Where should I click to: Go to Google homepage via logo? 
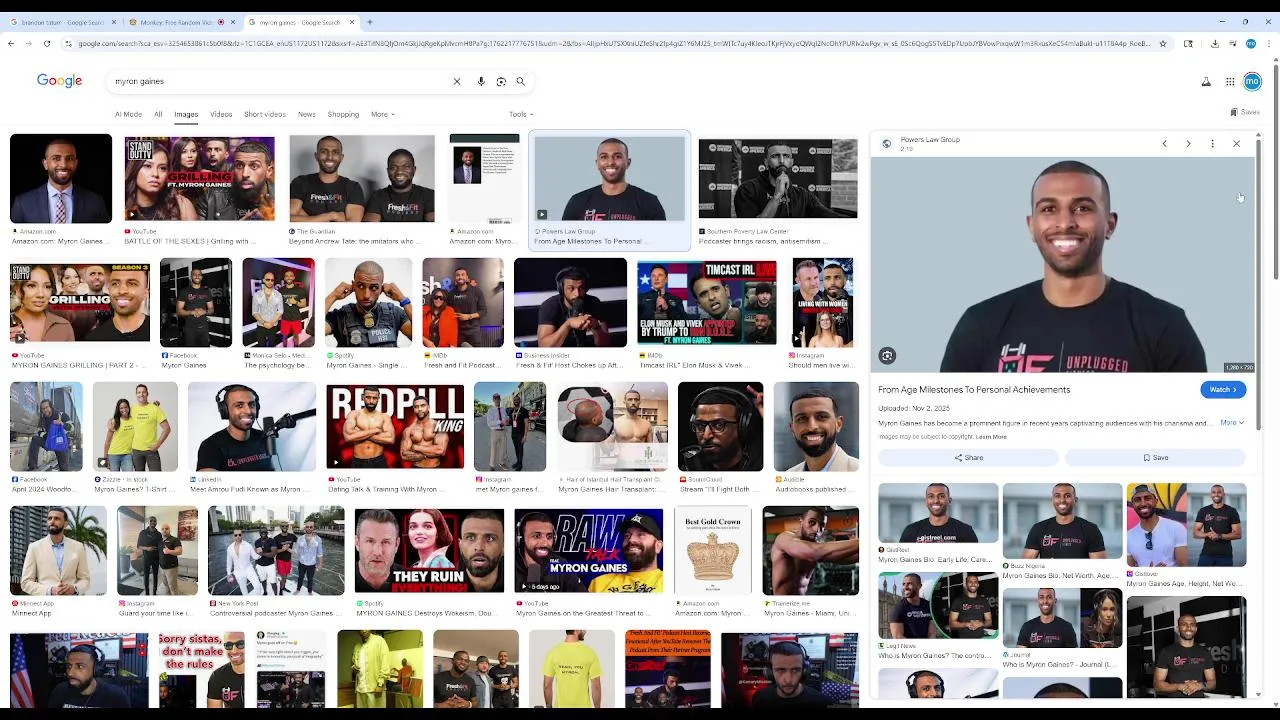(59, 81)
